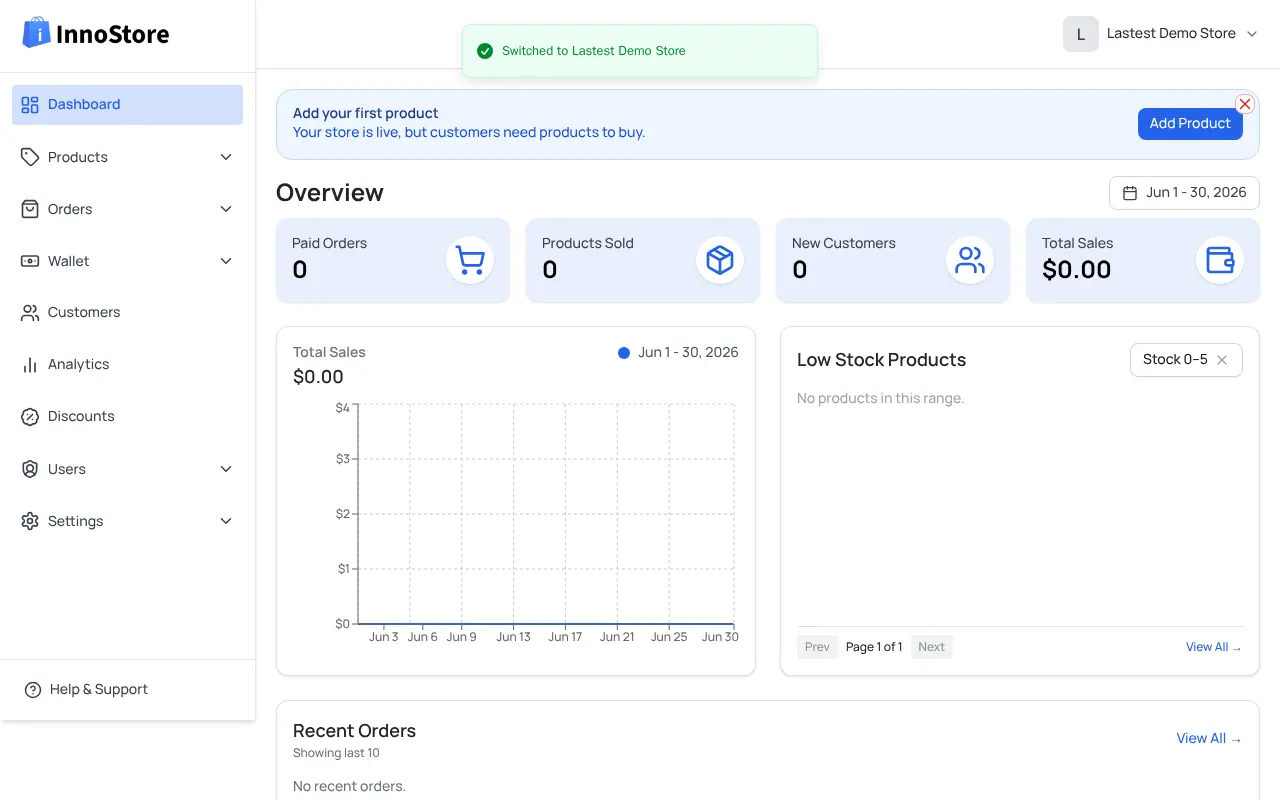
Task: Open Discounts page from sidebar
Action: pos(127,417)
